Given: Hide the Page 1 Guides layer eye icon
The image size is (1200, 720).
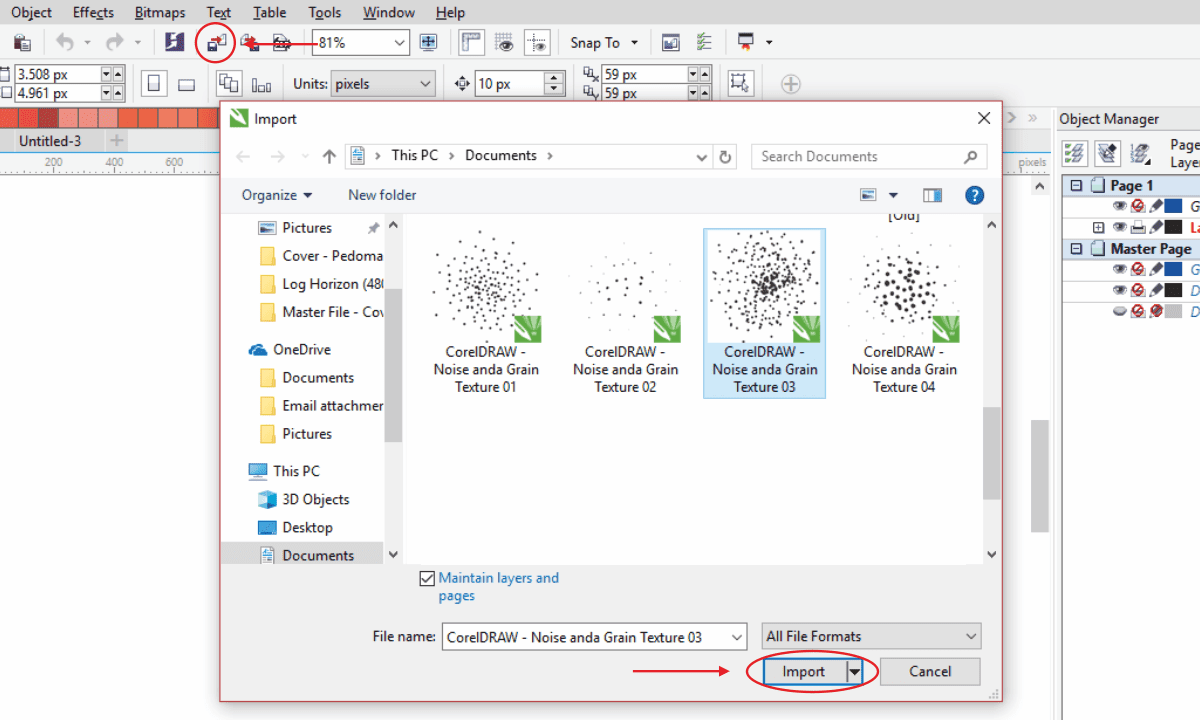Looking at the screenshot, I should [x=1120, y=206].
